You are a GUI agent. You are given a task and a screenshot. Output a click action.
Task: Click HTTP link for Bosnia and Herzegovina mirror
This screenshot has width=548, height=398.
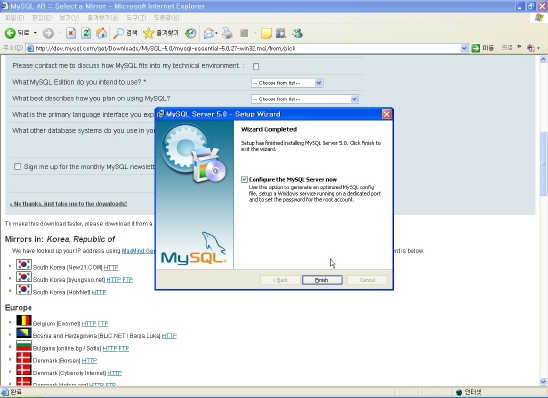coord(169,336)
